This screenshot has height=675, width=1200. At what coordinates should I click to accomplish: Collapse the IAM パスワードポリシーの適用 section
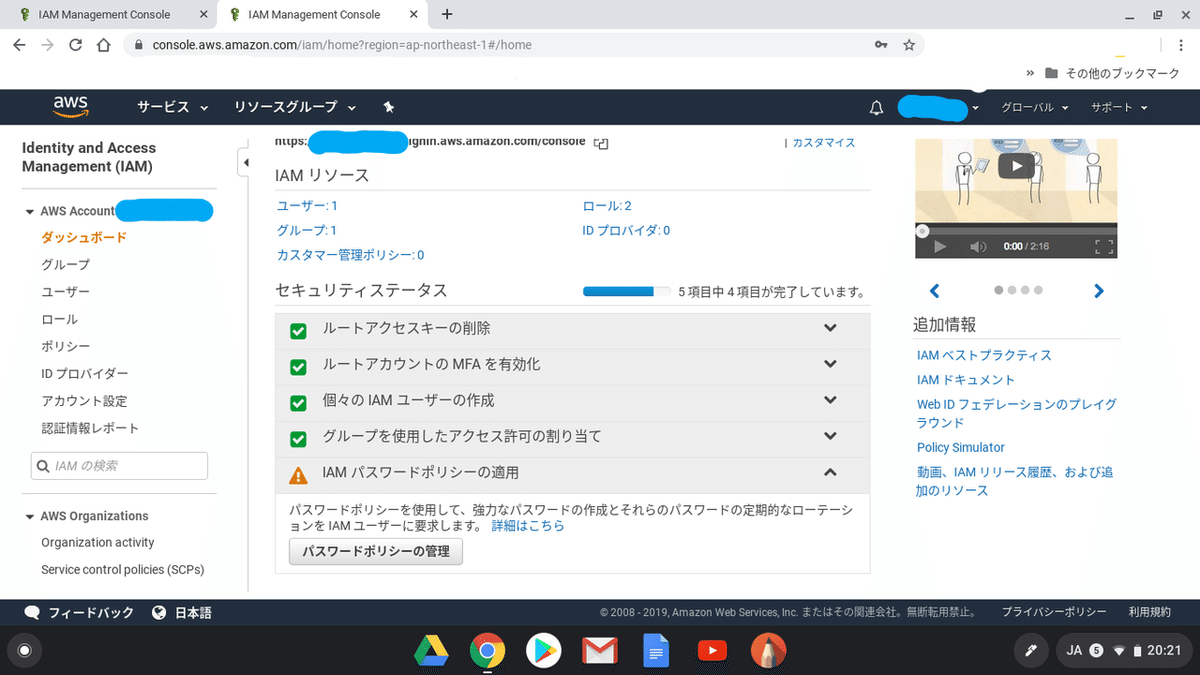click(830, 473)
